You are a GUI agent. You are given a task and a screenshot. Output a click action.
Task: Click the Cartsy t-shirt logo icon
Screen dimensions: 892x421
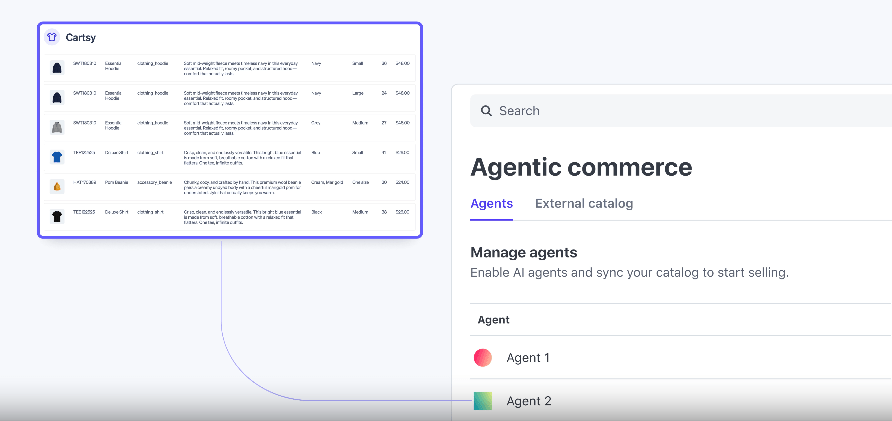(x=52, y=37)
